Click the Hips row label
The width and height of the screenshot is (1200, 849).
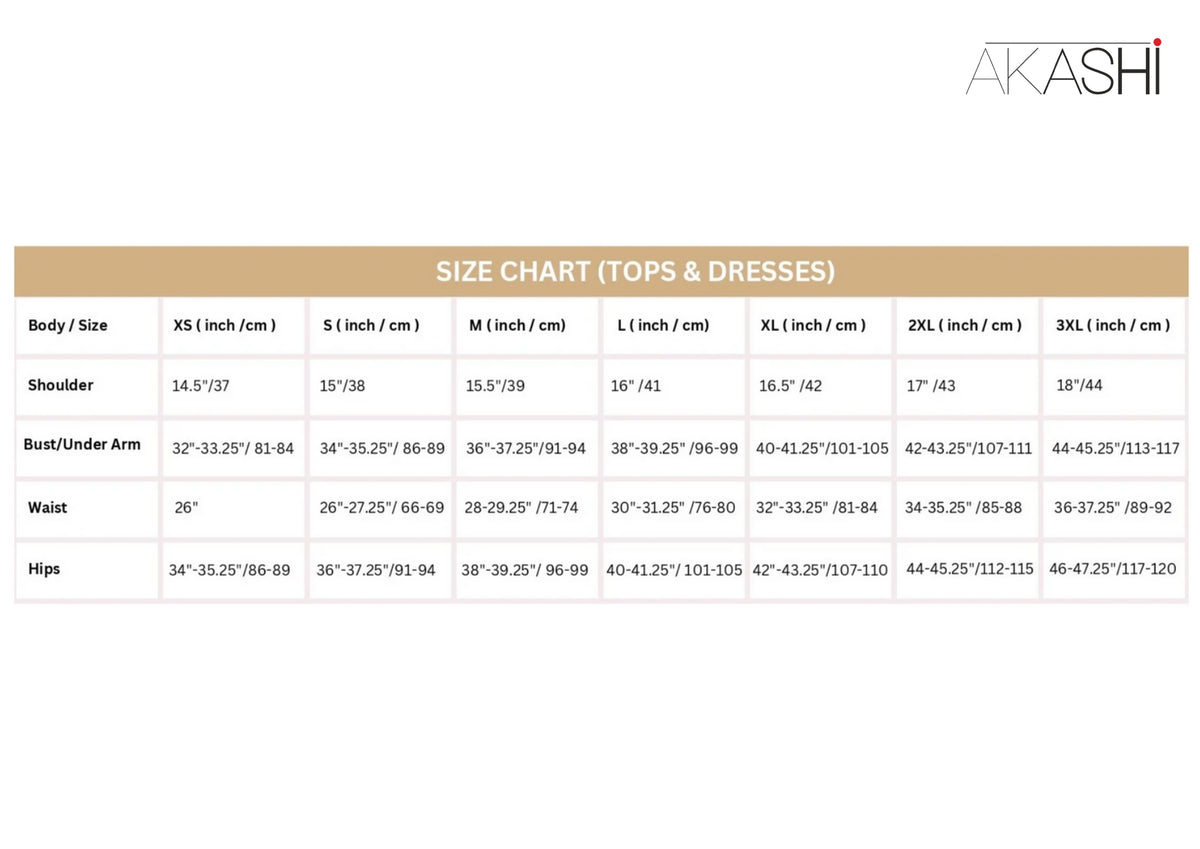click(x=44, y=569)
